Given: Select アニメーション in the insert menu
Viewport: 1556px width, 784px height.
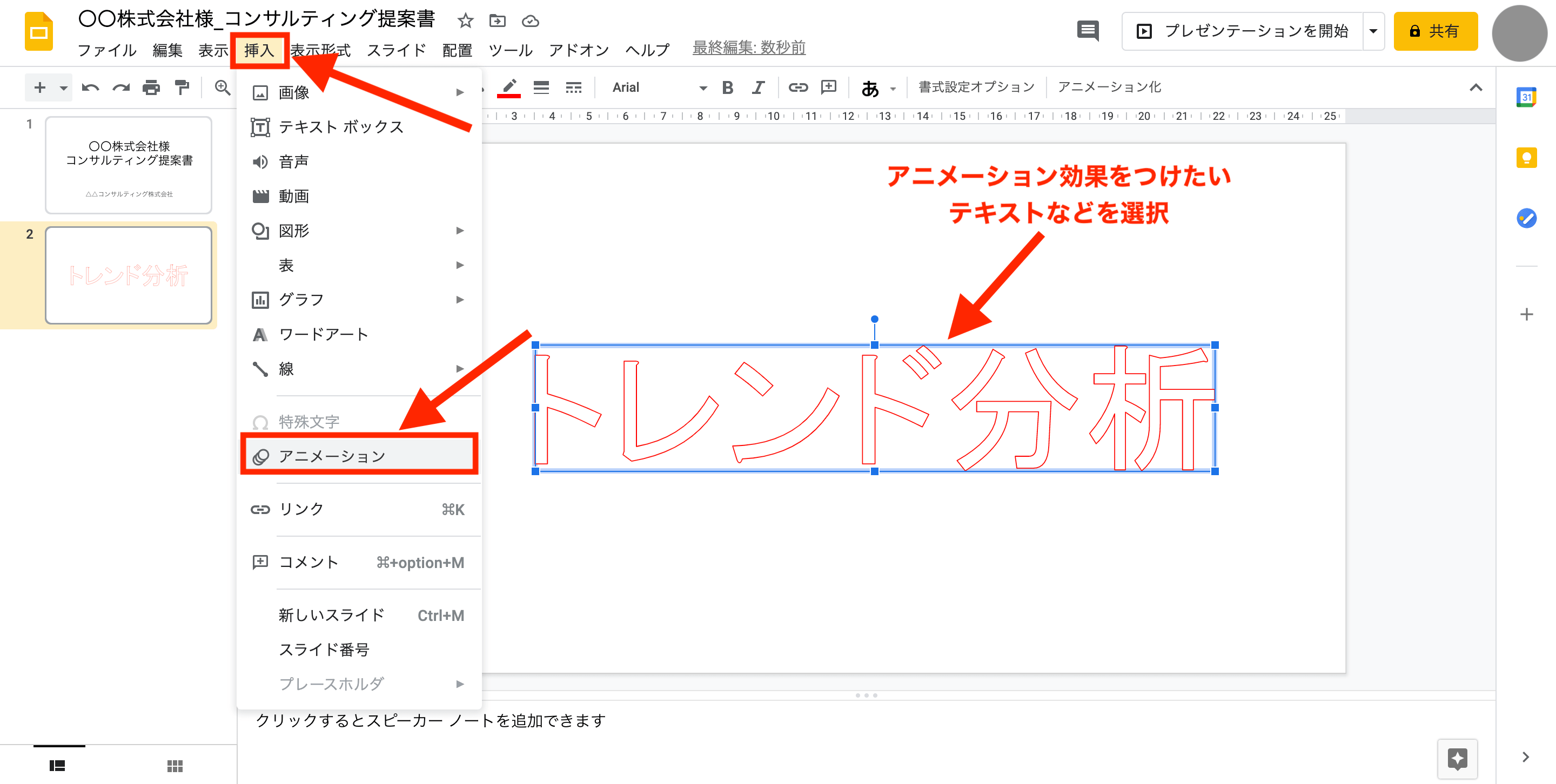Looking at the screenshot, I should click(x=359, y=456).
